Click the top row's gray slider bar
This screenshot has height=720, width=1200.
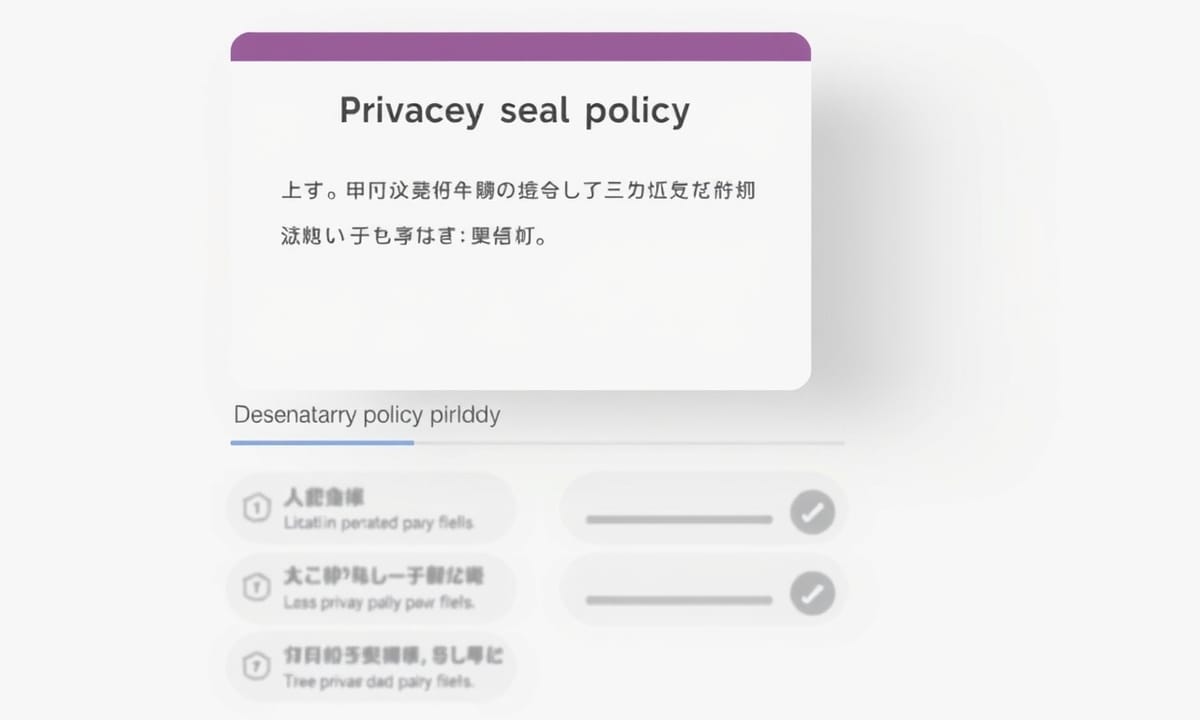[x=679, y=519]
